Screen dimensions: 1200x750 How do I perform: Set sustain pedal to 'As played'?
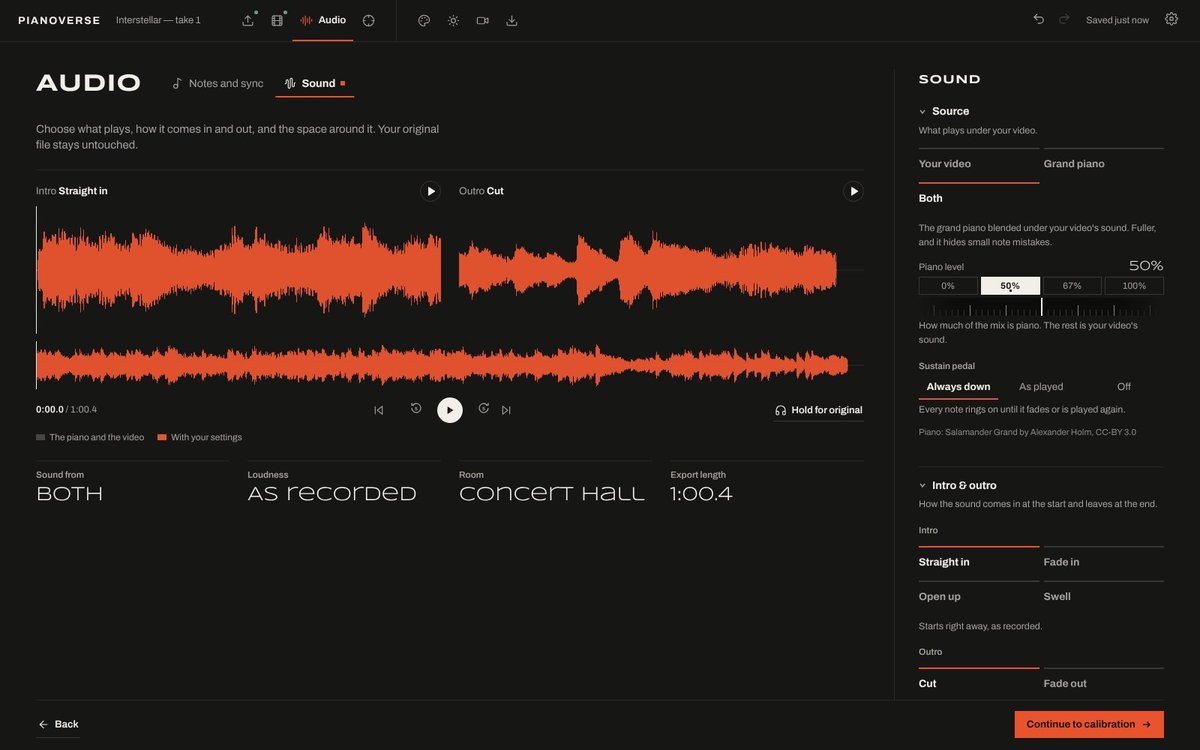tap(1041, 387)
